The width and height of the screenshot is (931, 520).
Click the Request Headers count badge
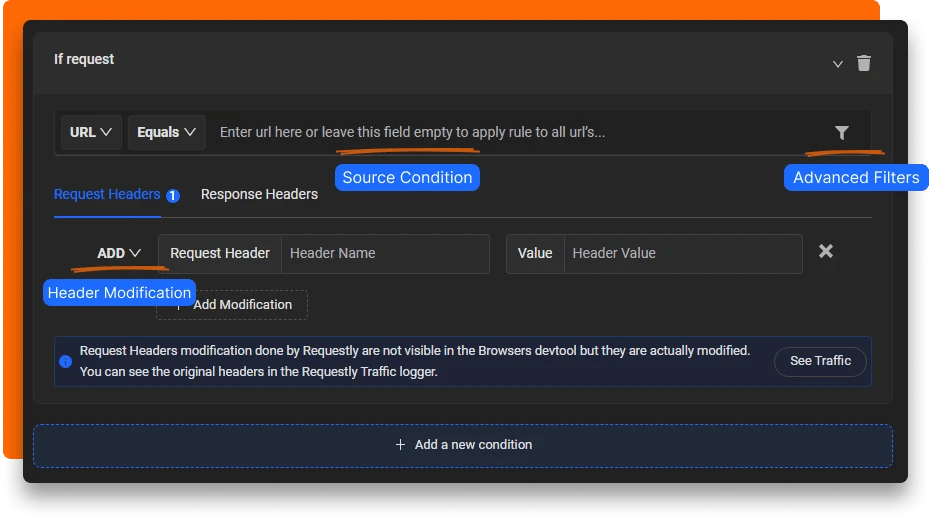pos(173,195)
